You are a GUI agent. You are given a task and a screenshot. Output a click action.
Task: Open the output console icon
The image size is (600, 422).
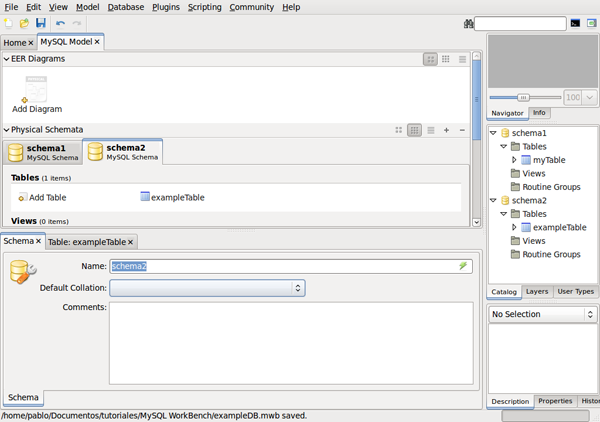point(575,23)
